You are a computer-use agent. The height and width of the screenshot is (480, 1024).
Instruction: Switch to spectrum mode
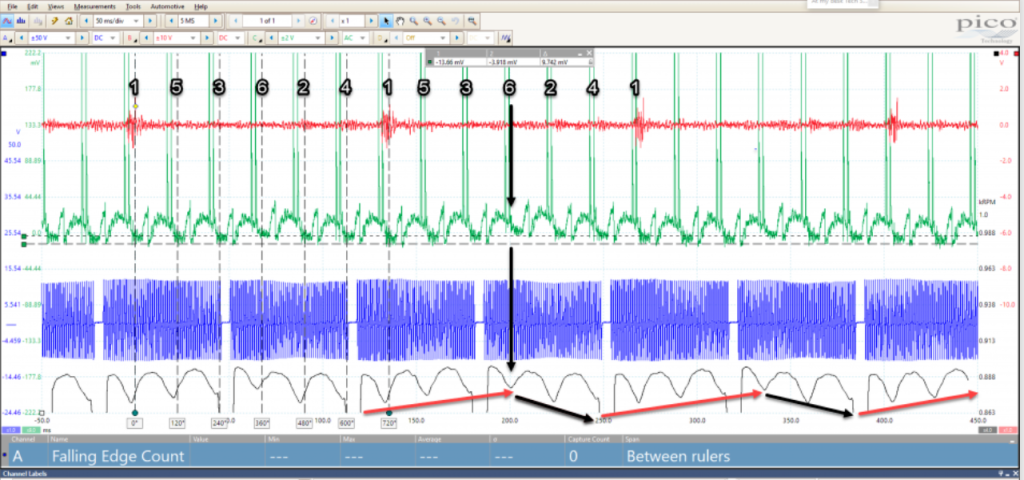point(20,21)
